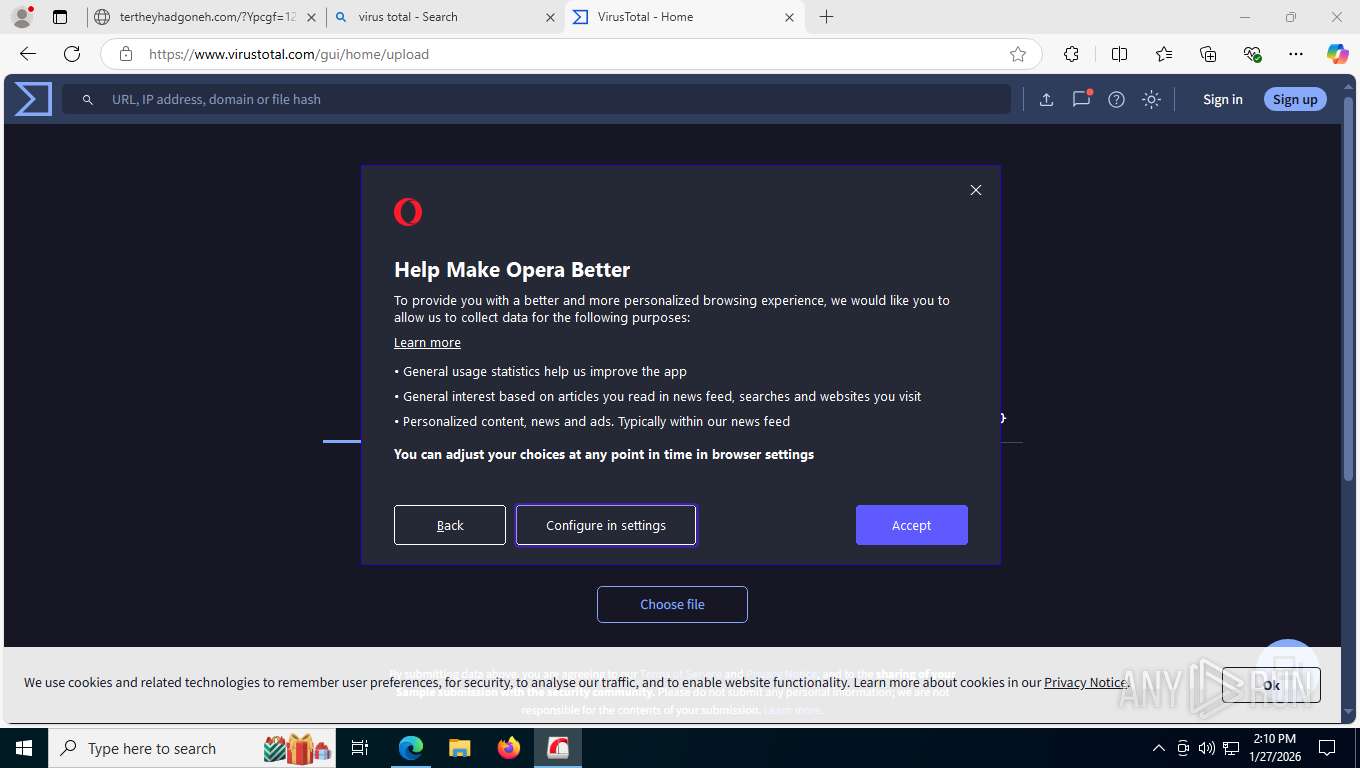
Task: Click the Sign in link
Action: coord(1222,99)
